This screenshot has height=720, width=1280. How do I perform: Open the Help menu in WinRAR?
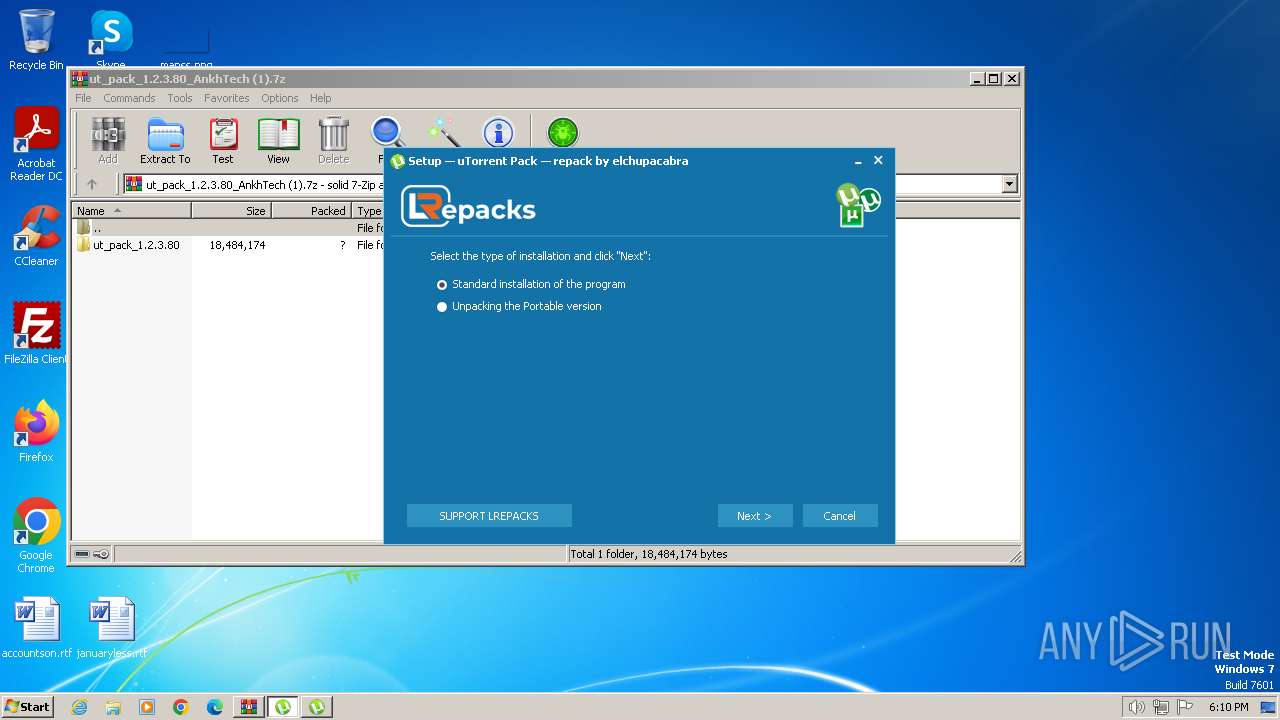coord(320,98)
